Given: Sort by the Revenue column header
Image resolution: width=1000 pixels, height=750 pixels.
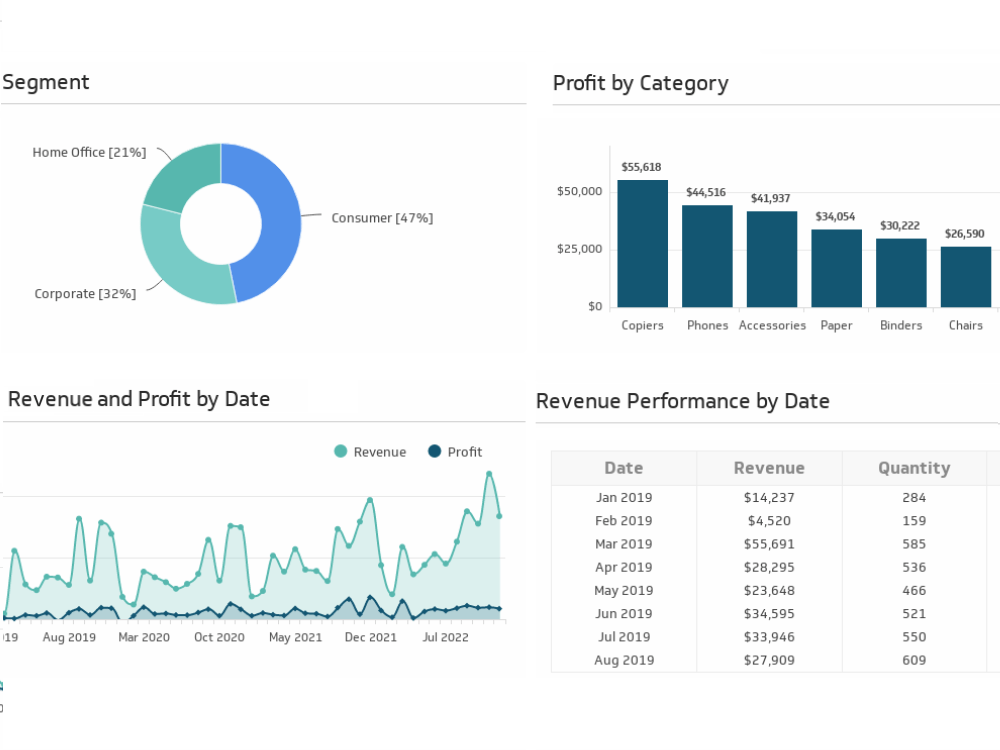Looking at the screenshot, I should (768, 468).
